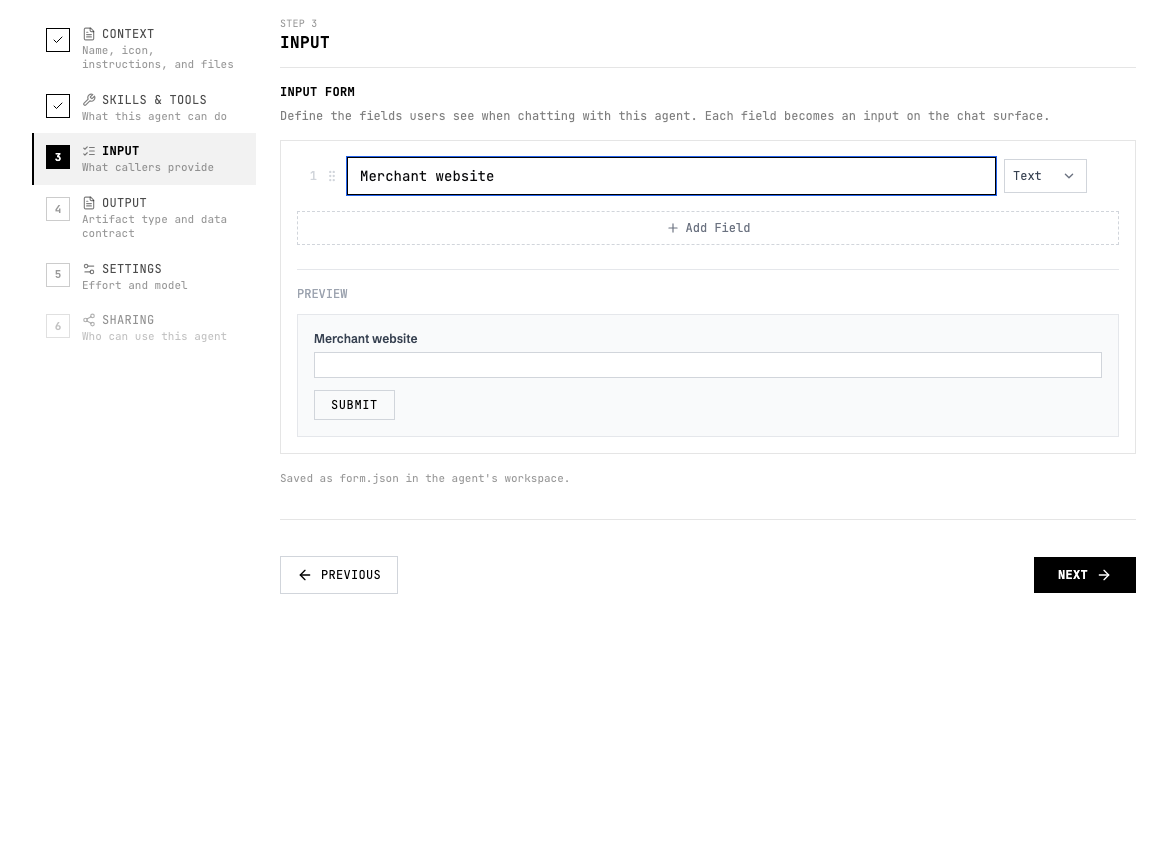This screenshot has width=1160, height=850.
Task: Continue with the Next button
Action: point(1085,575)
